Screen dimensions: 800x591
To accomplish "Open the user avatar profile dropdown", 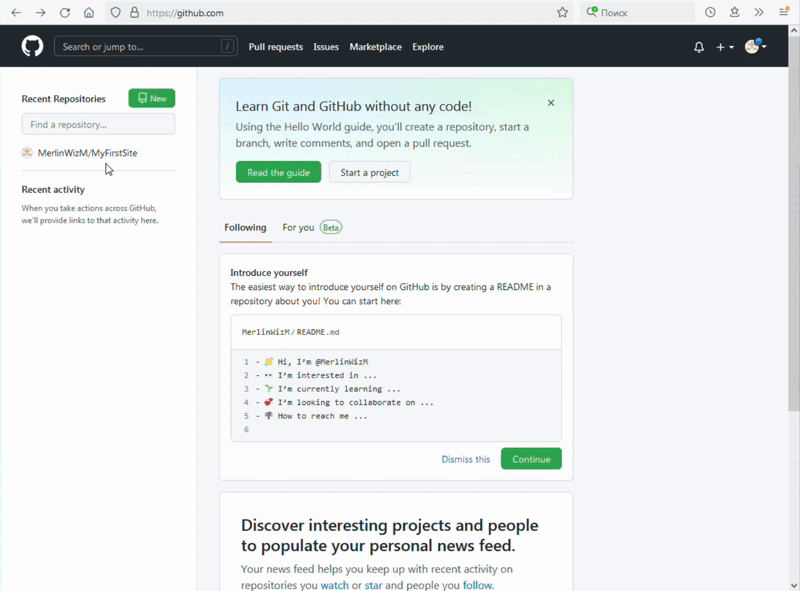I will [756, 46].
